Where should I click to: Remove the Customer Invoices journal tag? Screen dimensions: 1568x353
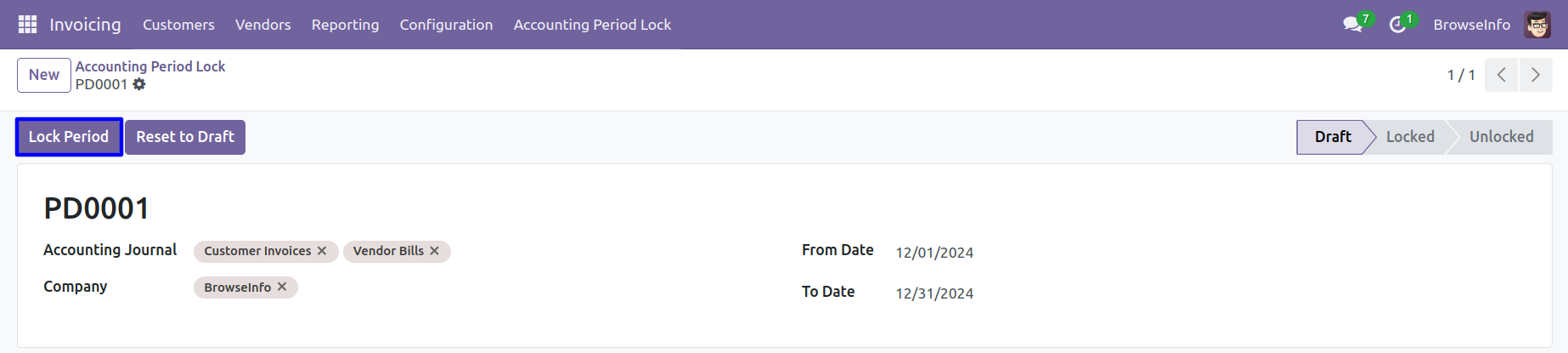coord(322,251)
